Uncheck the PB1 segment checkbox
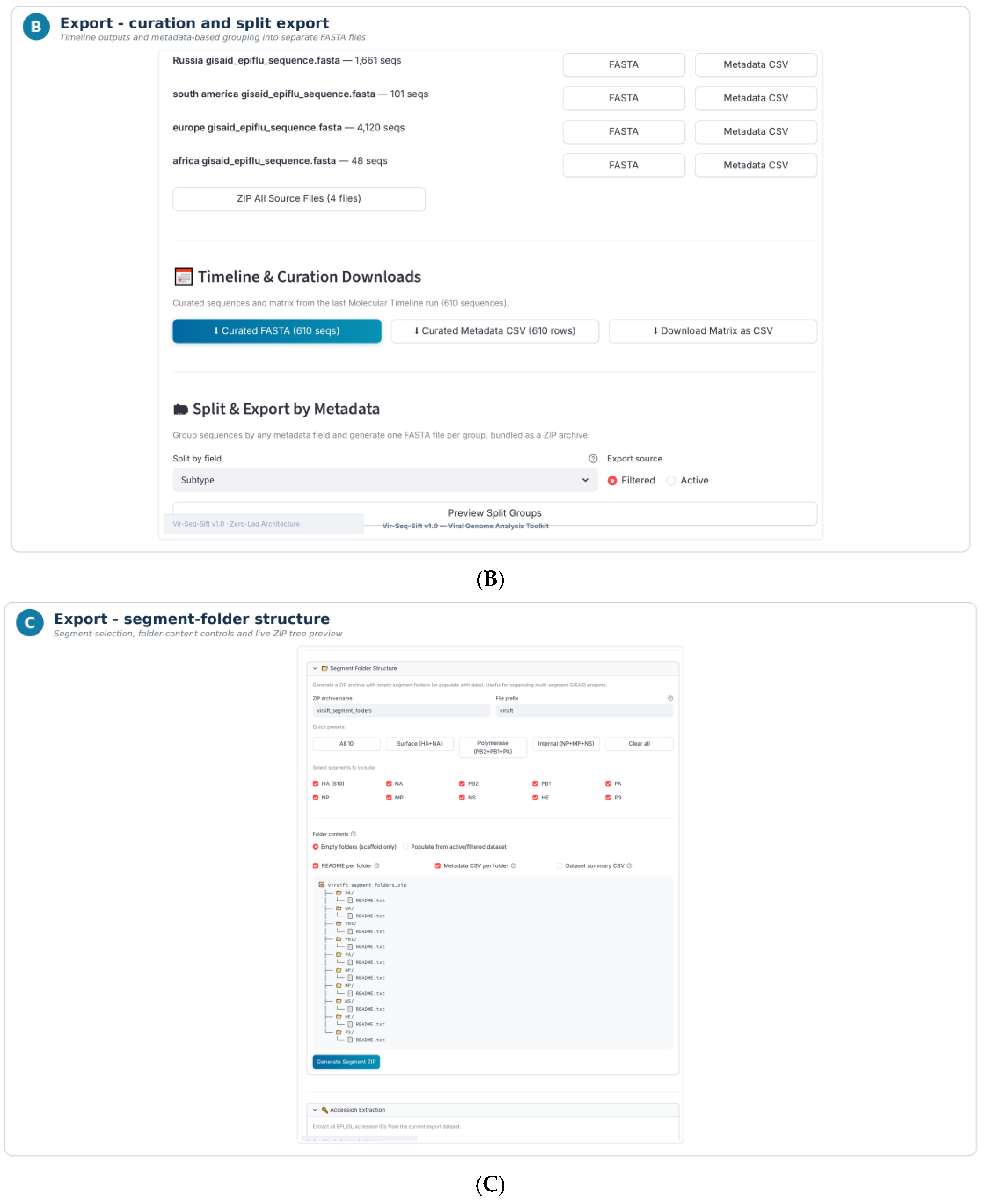The width and height of the screenshot is (984, 1204). click(535, 784)
